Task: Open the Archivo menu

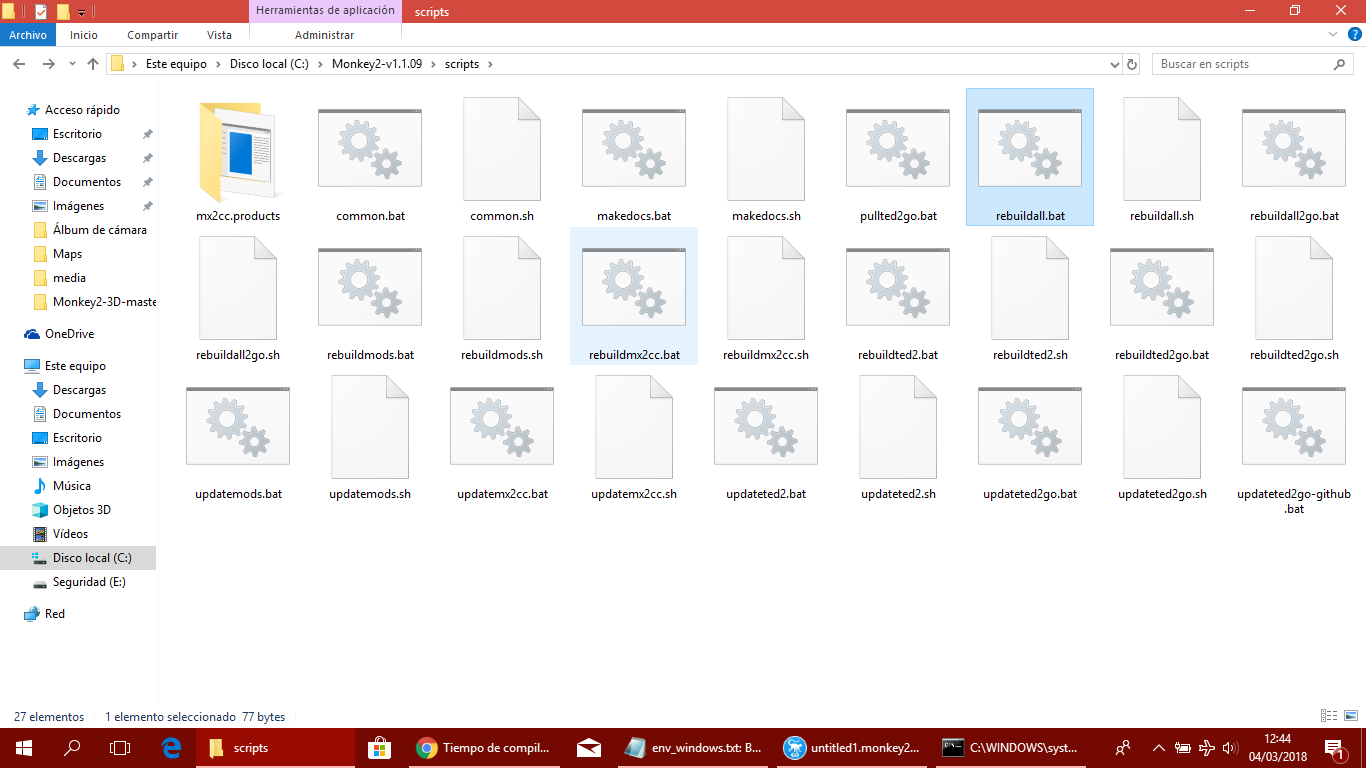Action: 28,35
